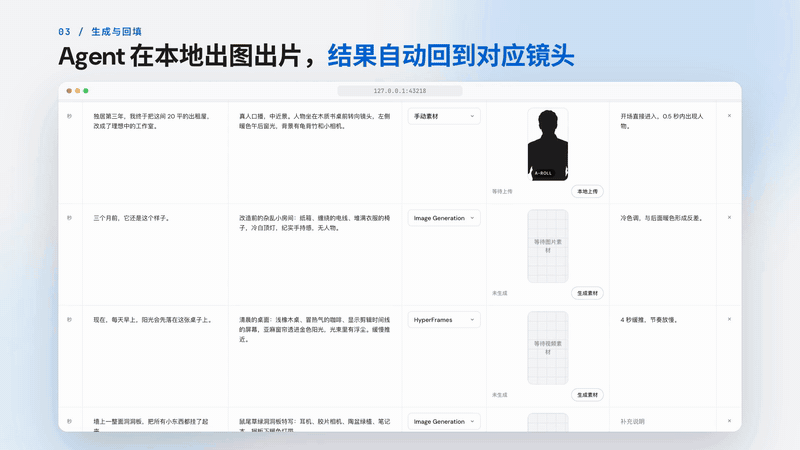Screen dimensions: 800x450
Task: Remove the 独居第三年 row with its × icon
Action: (729, 116)
